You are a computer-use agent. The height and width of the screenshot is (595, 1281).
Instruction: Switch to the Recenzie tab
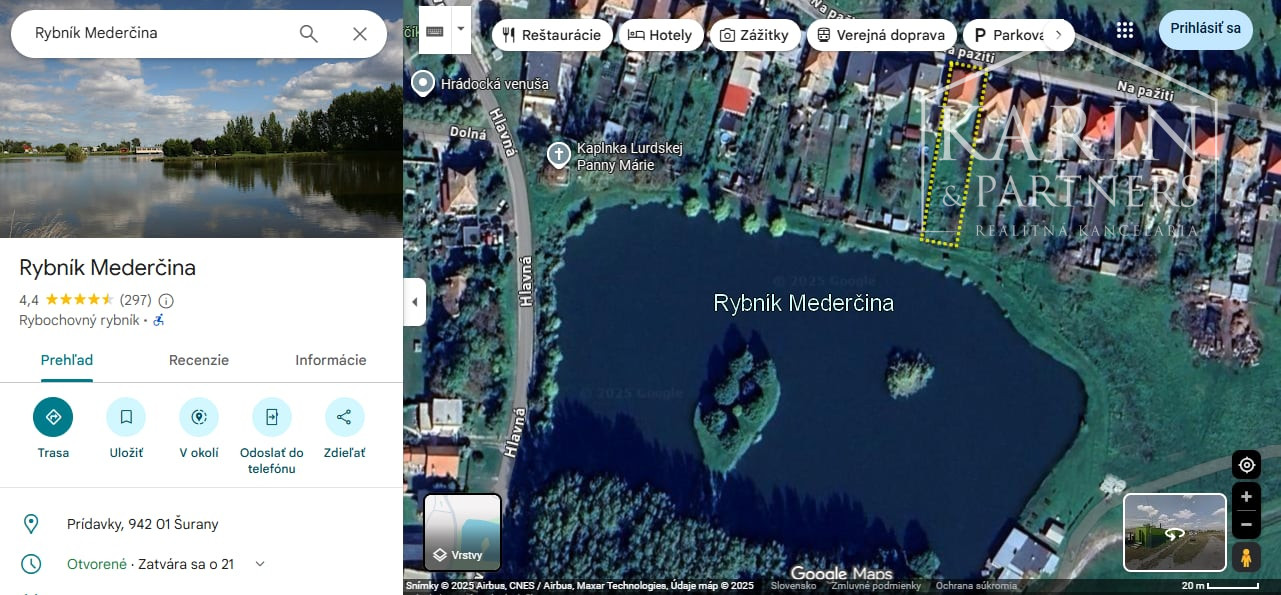[x=198, y=360]
